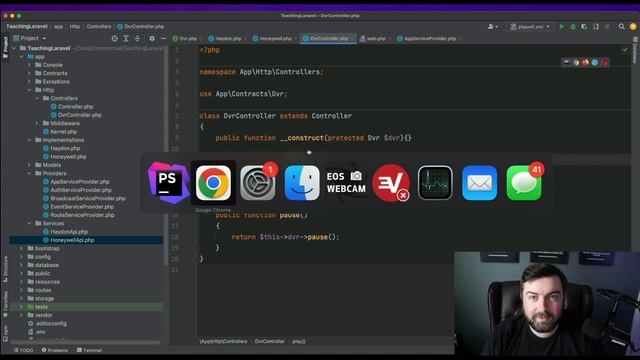The width and height of the screenshot is (640, 360).
Task: Select the DvrController.php editor tab
Action: [329, 38]
